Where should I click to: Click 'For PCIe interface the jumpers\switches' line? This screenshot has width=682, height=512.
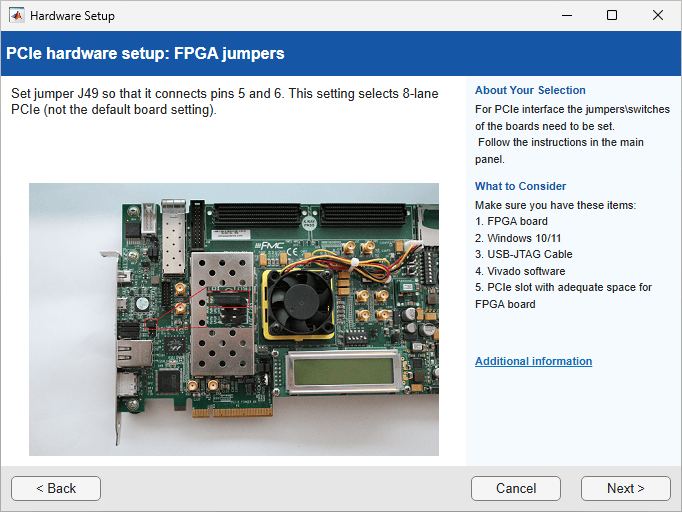572,109
